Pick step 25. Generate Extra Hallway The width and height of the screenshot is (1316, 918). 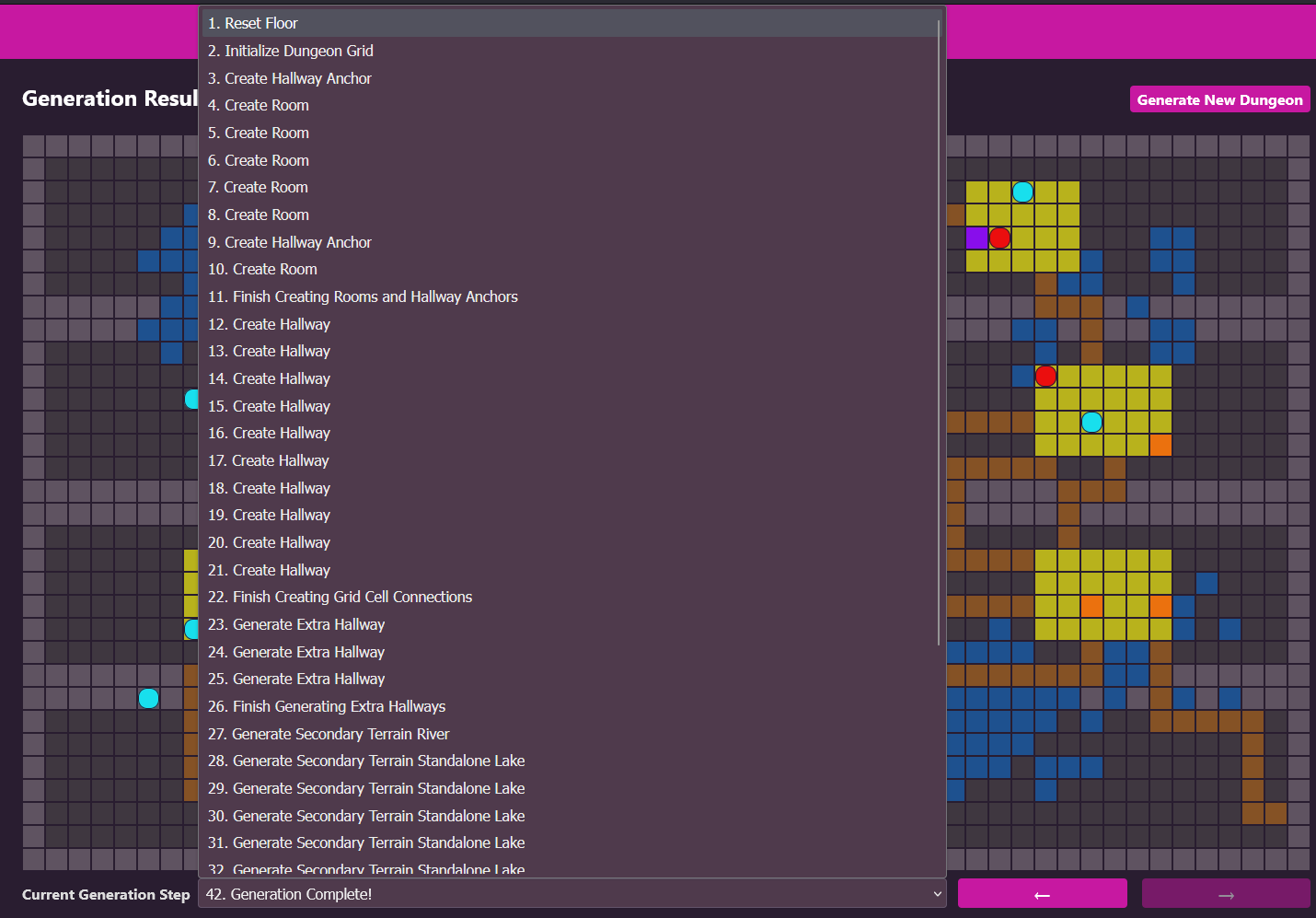tap(571, 679)
